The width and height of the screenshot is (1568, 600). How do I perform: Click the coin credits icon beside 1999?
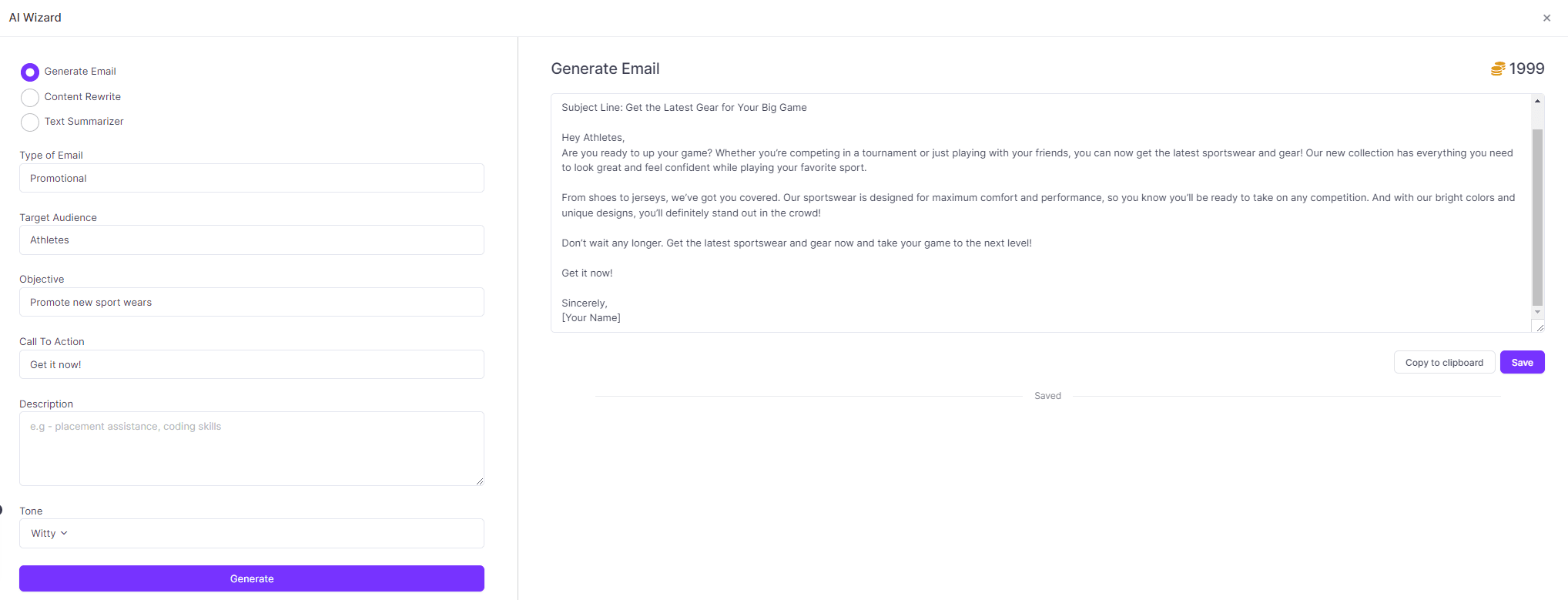tap(1496, 69)
